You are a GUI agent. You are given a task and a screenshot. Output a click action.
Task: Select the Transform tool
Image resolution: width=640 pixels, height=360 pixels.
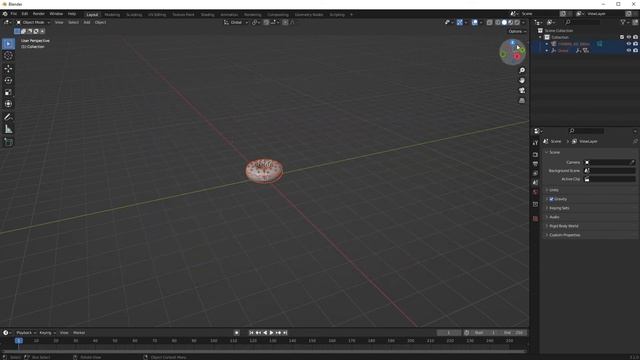8,104
